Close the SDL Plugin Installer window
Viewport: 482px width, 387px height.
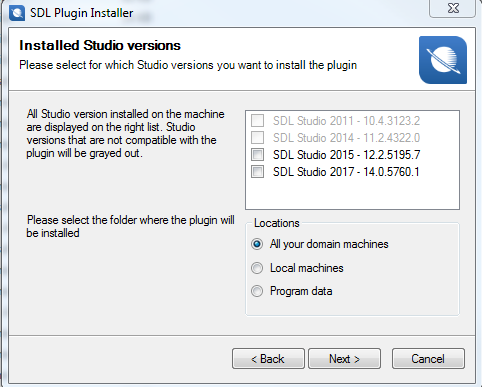click(x=453, y=8)
